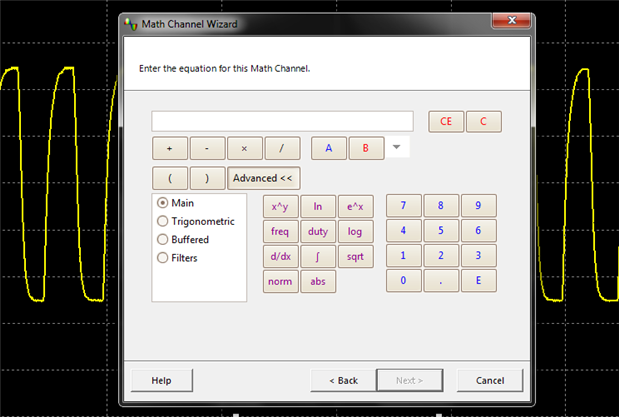Insert the norm function
Screen dimensions: 619x417
tap(280, 281)
